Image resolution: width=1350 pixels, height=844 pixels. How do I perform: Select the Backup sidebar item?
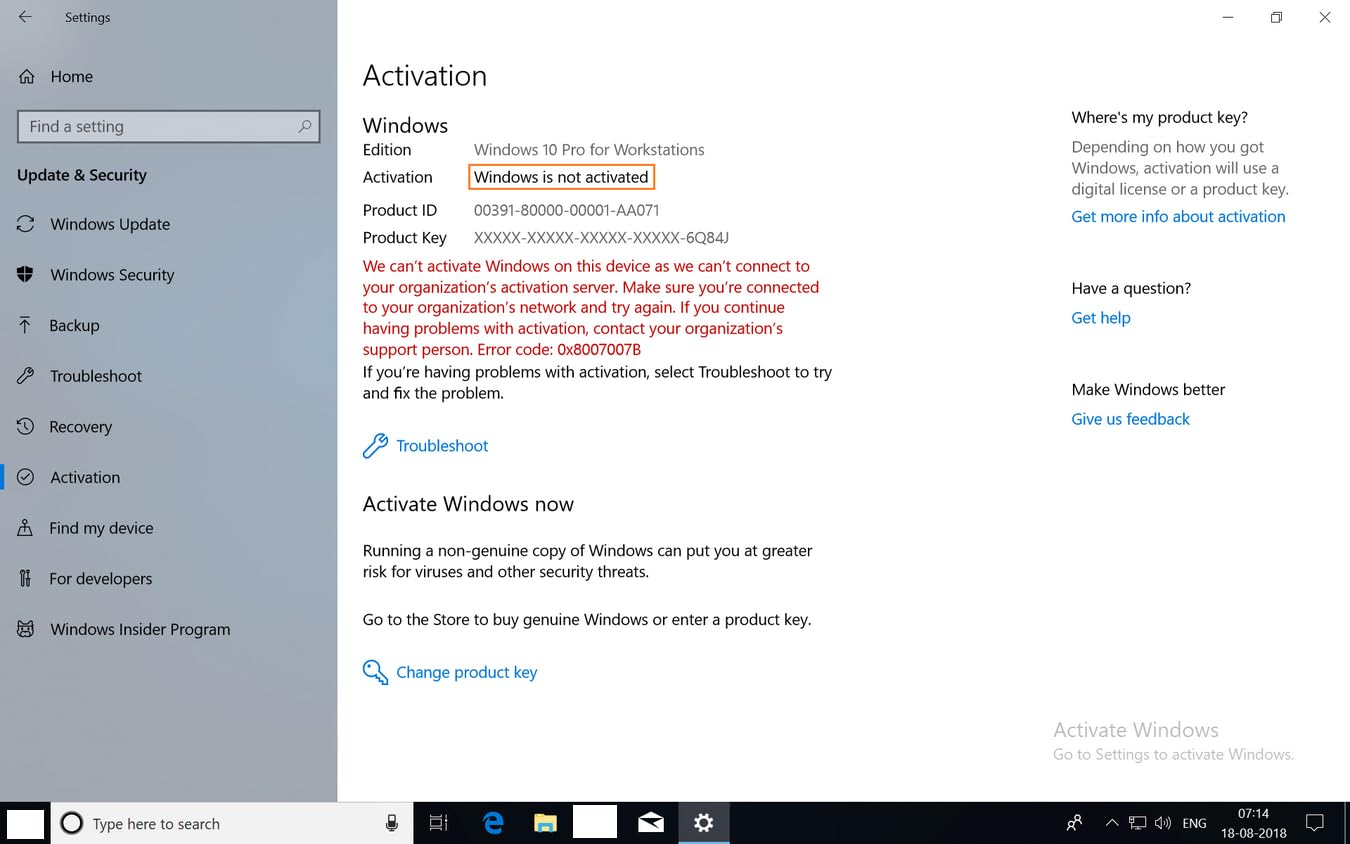tap(74, 325)
